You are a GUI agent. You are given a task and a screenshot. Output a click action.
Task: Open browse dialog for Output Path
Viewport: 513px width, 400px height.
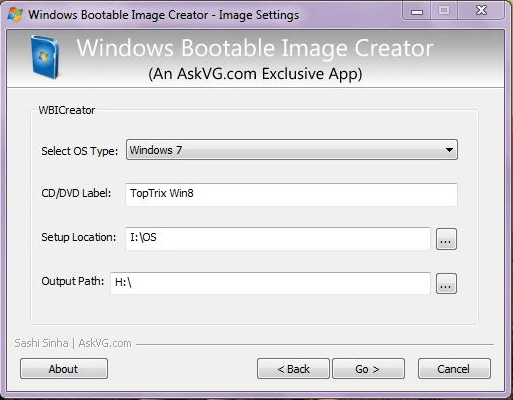[446, 284]
